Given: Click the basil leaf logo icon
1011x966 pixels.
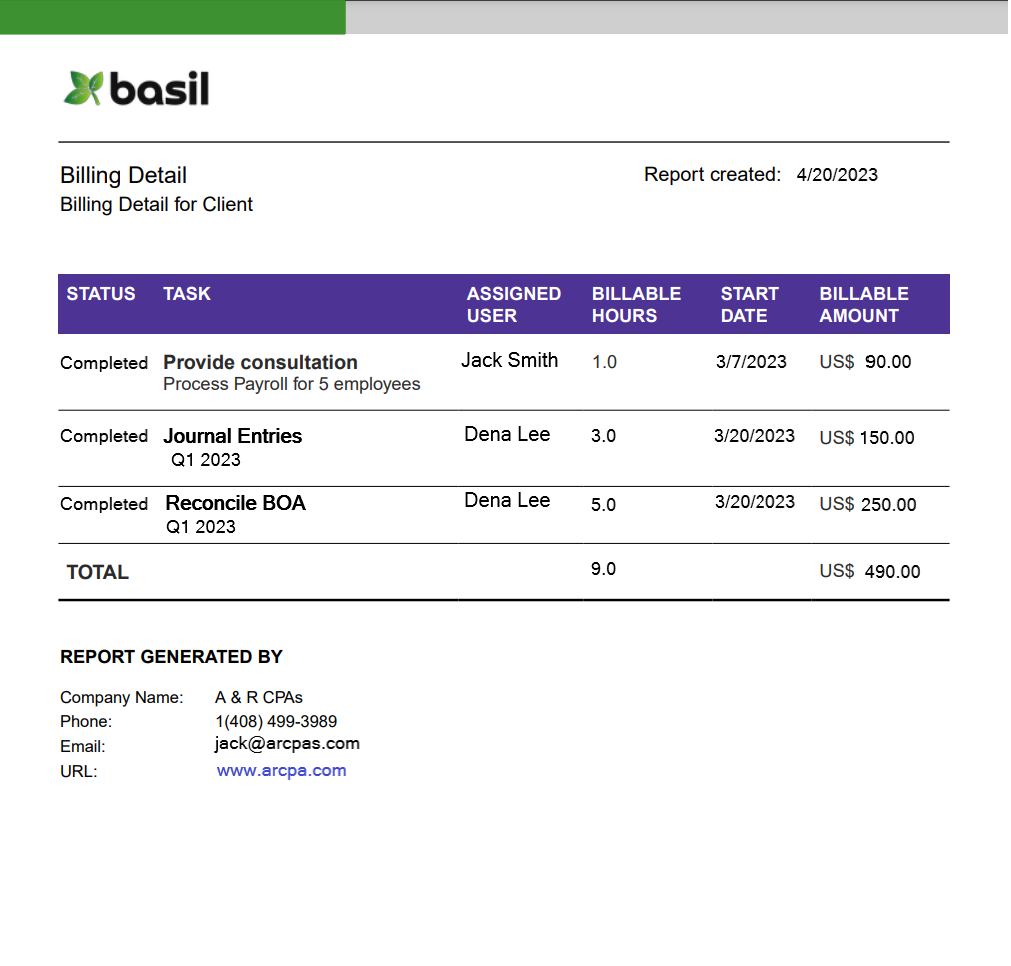Looking at the screenshot, I should 83,88.
